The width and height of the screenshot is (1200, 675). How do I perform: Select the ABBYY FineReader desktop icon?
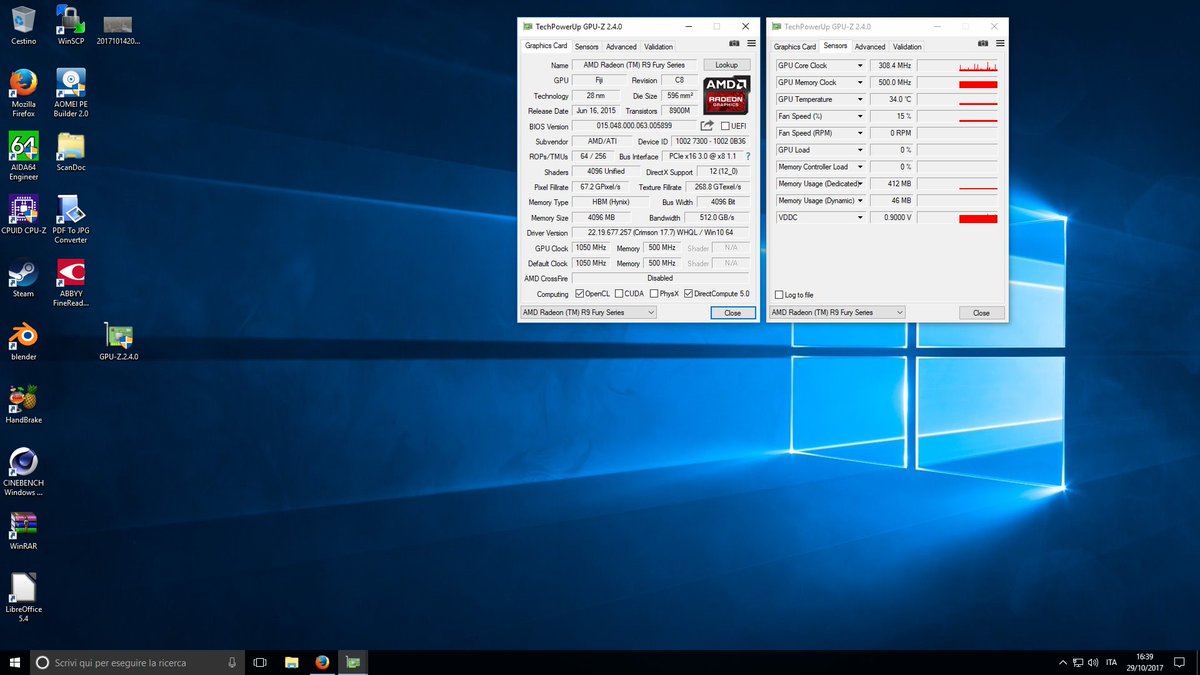pos(71,283)
